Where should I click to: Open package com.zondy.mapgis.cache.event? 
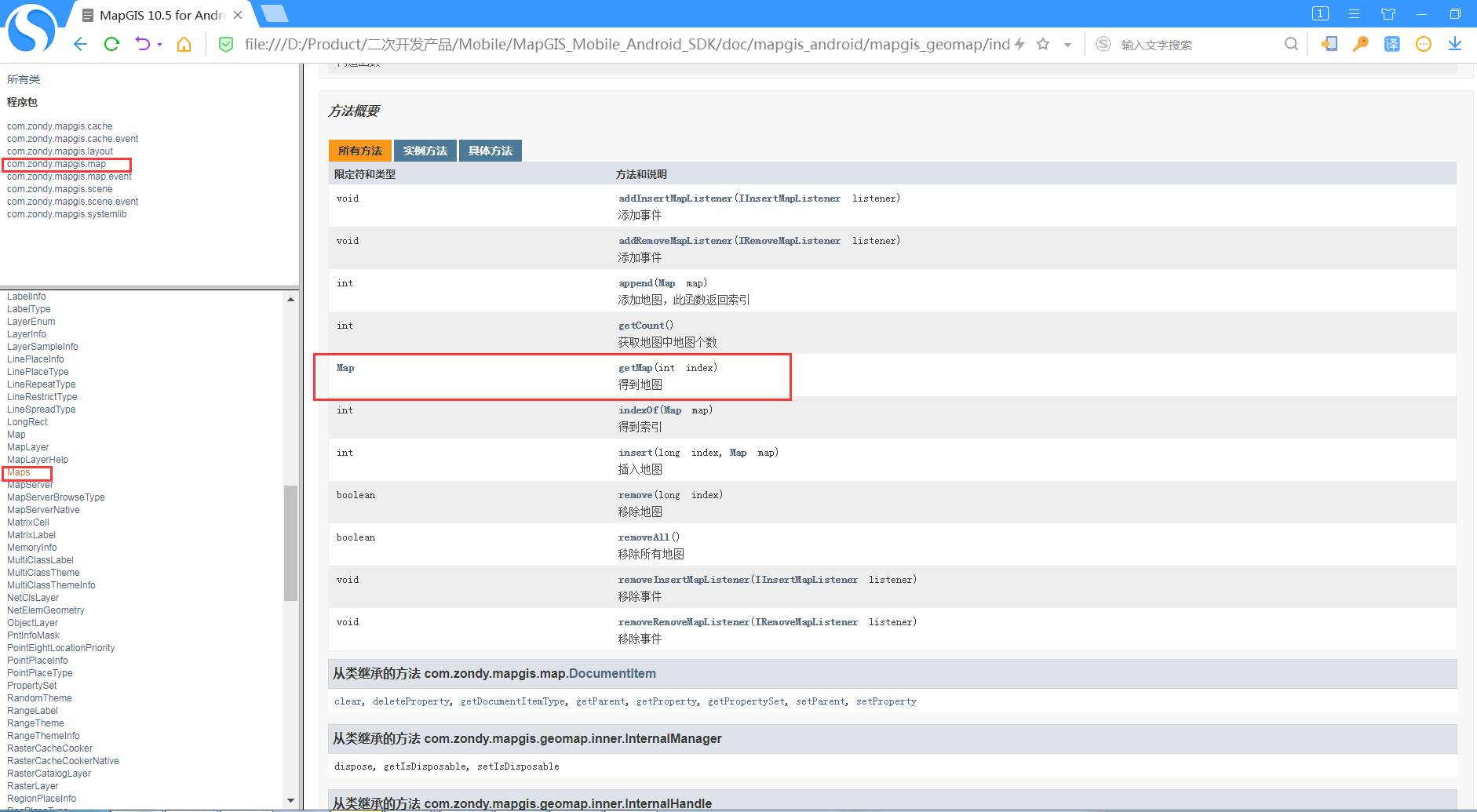tap(72, 139)
